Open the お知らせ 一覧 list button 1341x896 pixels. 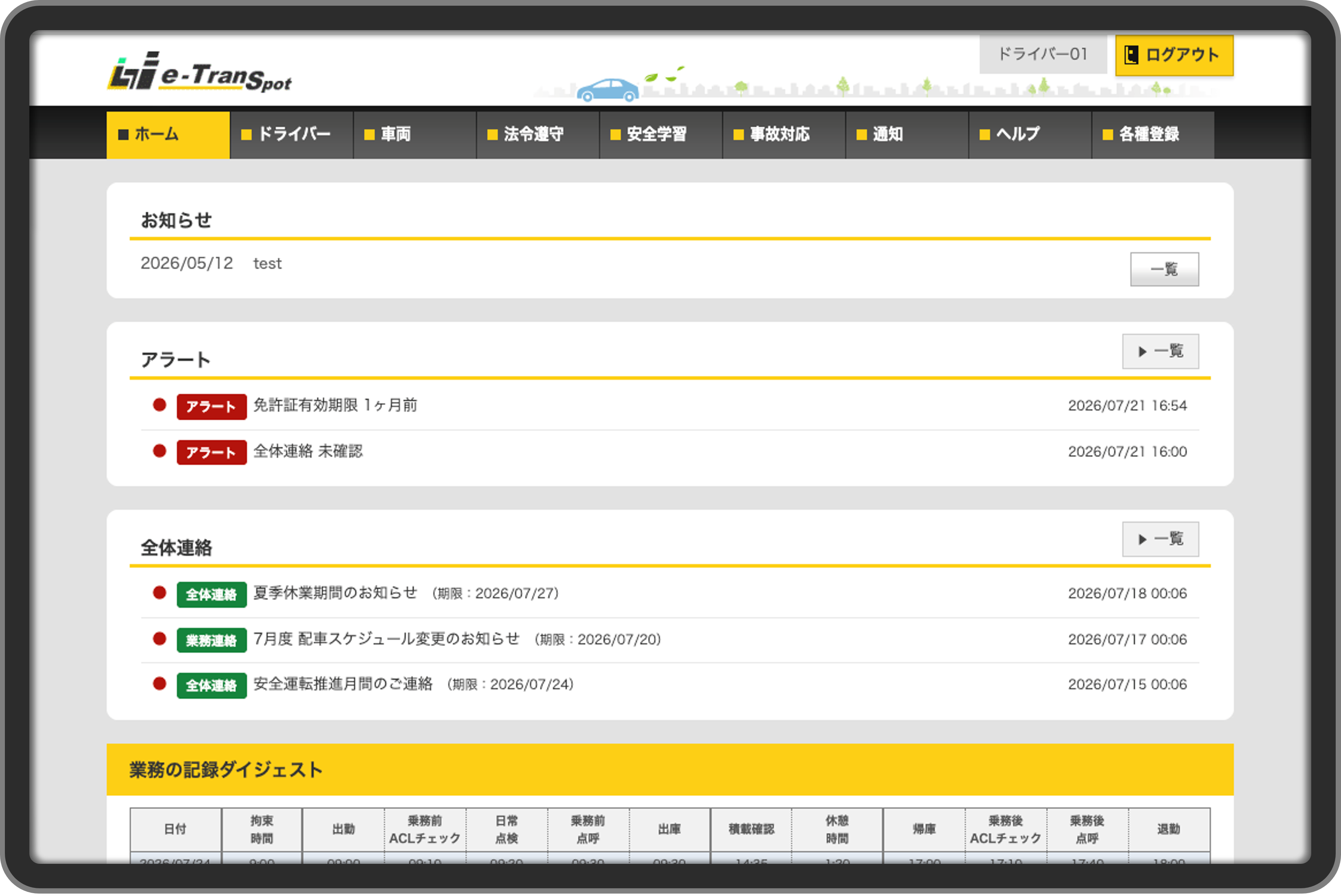1165,269
